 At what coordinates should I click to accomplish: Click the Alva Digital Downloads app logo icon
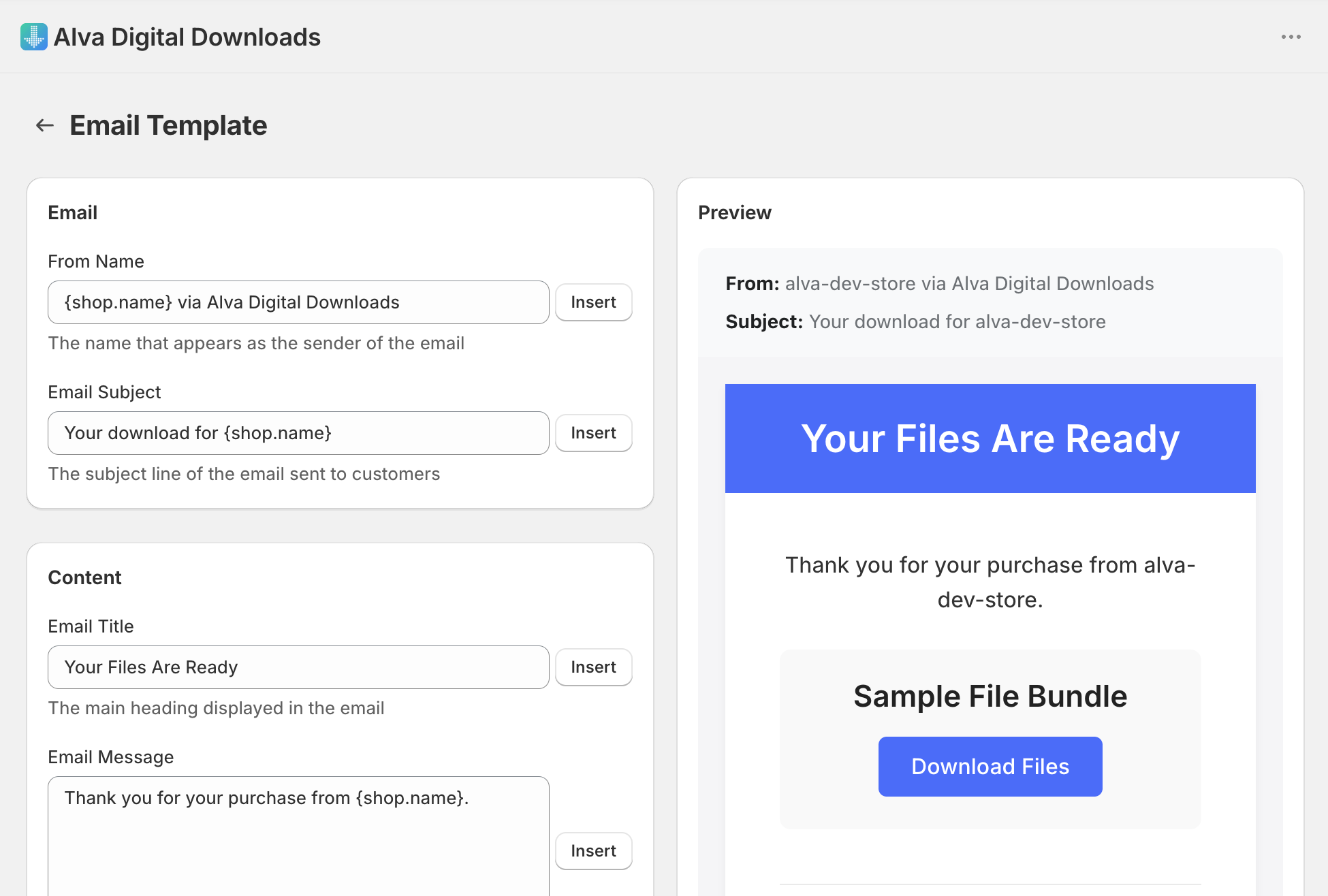pos(34,37)
